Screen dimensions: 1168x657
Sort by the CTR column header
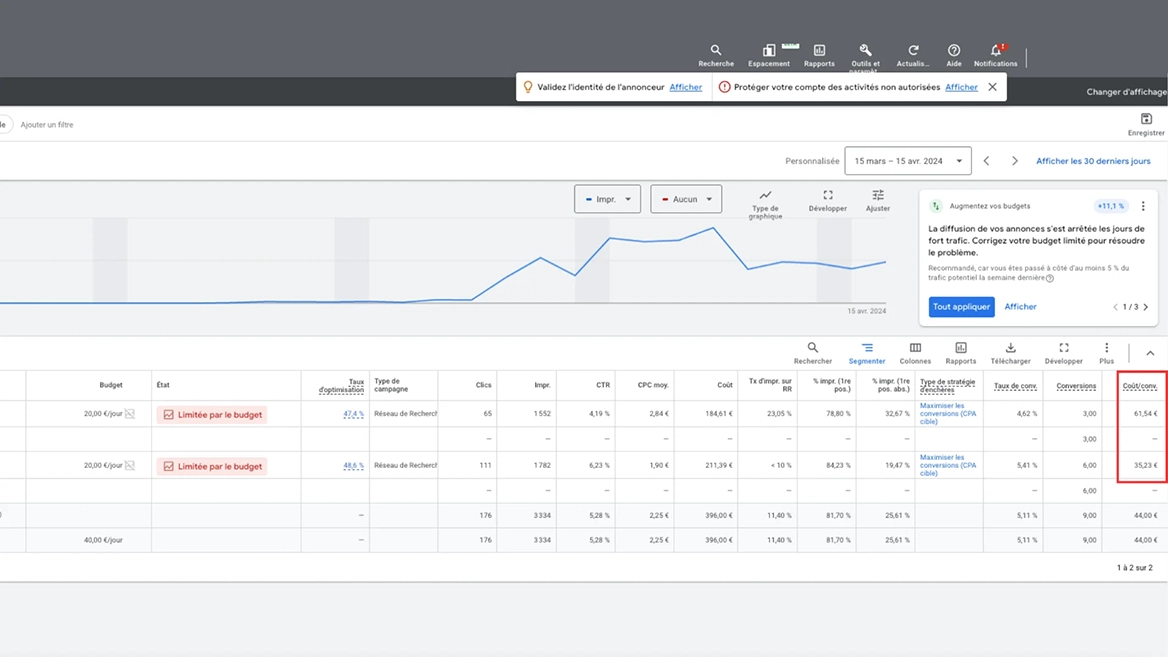pyautogui.click(x=603, y=385)
